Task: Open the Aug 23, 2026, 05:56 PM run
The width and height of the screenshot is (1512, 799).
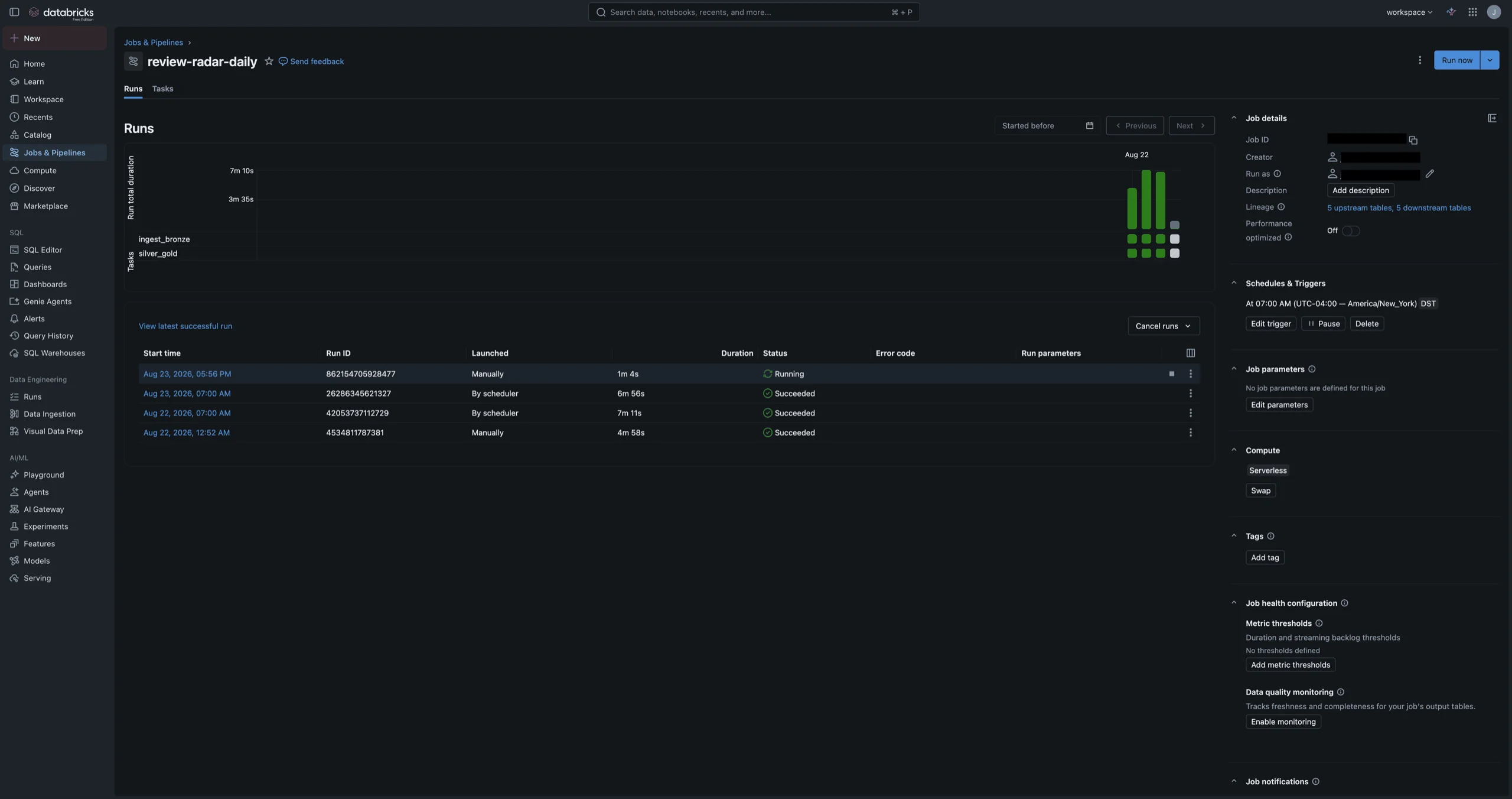Action: 187,374
